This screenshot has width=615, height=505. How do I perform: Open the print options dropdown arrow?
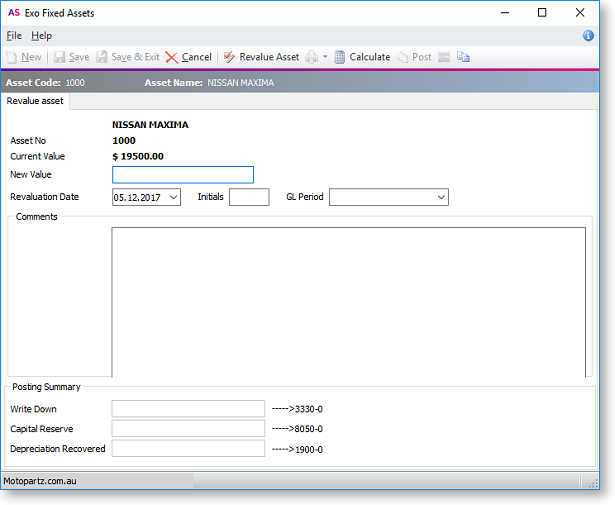325,57
